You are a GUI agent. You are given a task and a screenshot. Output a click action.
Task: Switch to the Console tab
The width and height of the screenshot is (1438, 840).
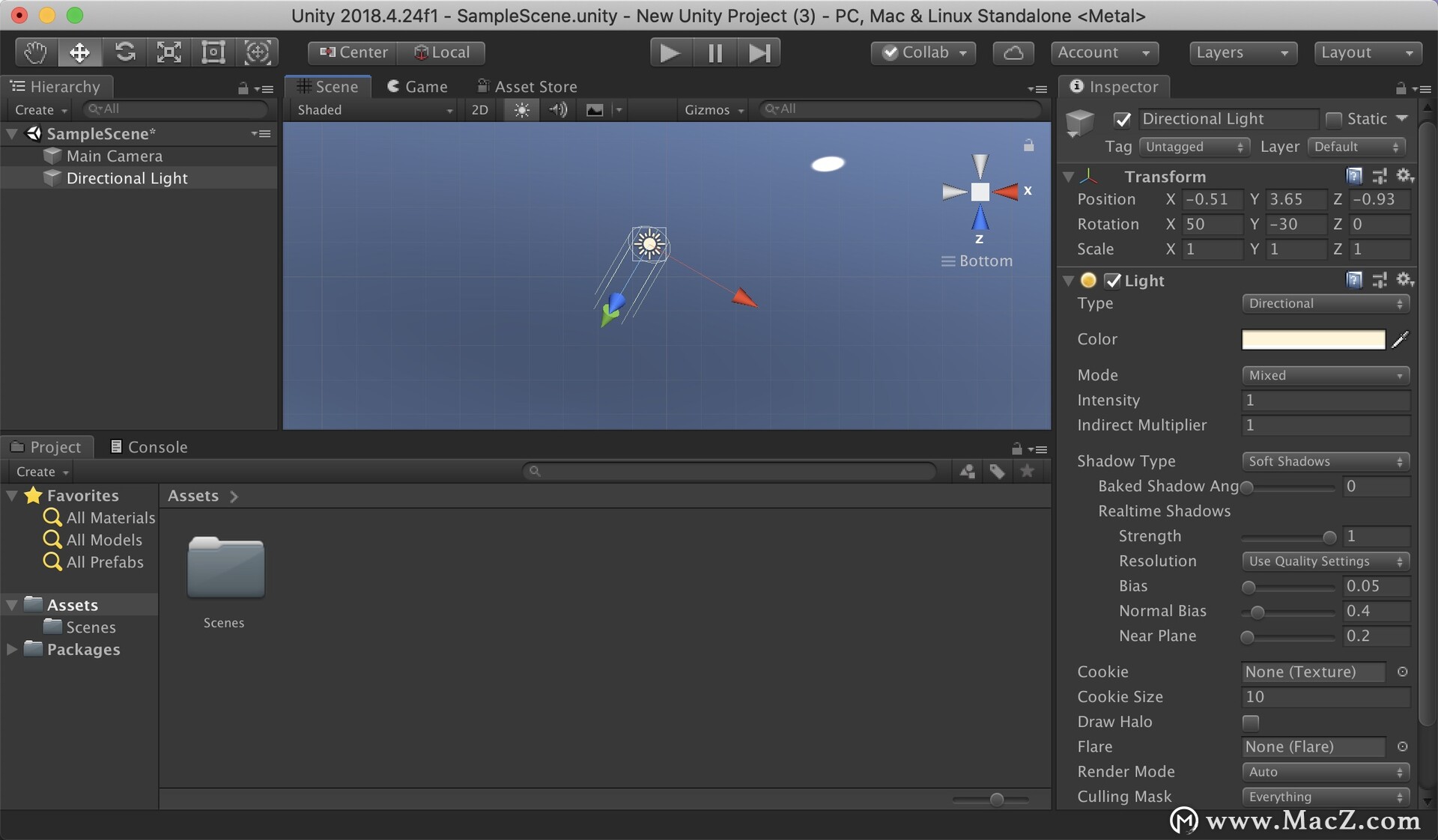click(x=148, y=447)
